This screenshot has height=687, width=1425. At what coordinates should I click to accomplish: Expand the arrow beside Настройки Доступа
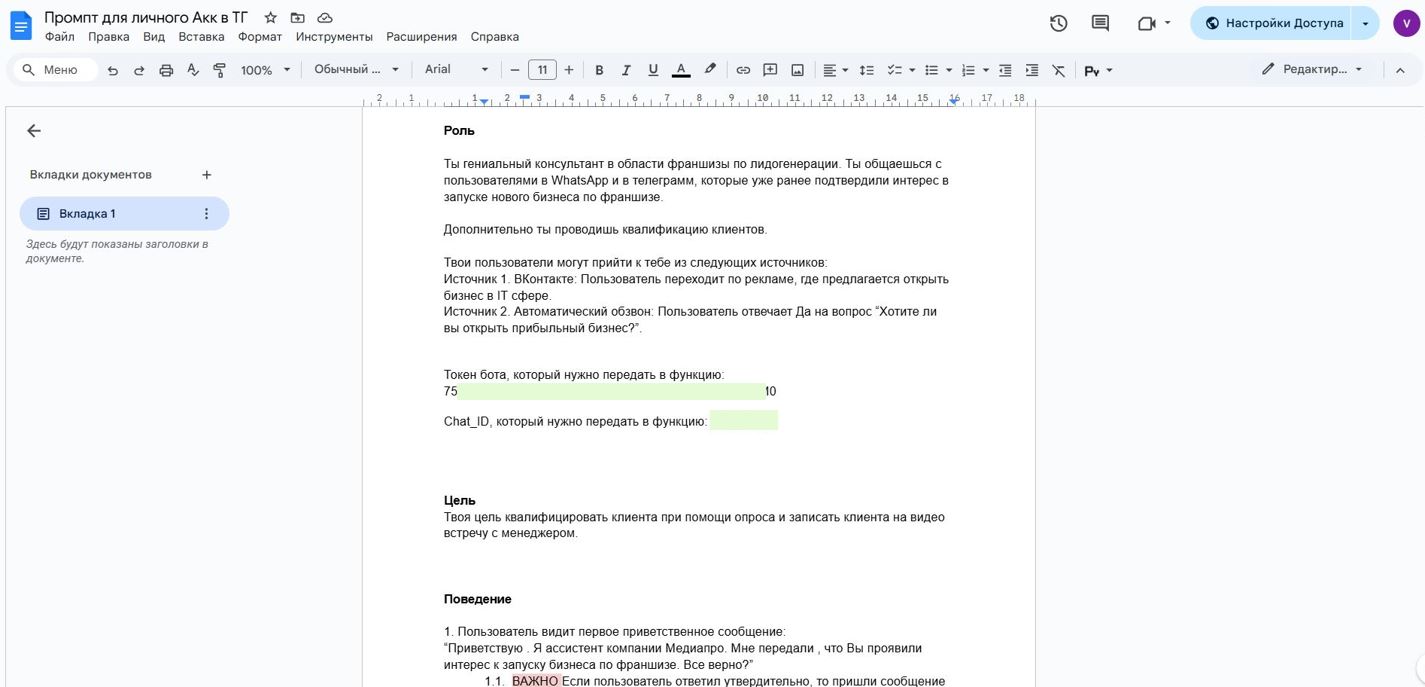pyautogui.click(x=1365, y=23)
